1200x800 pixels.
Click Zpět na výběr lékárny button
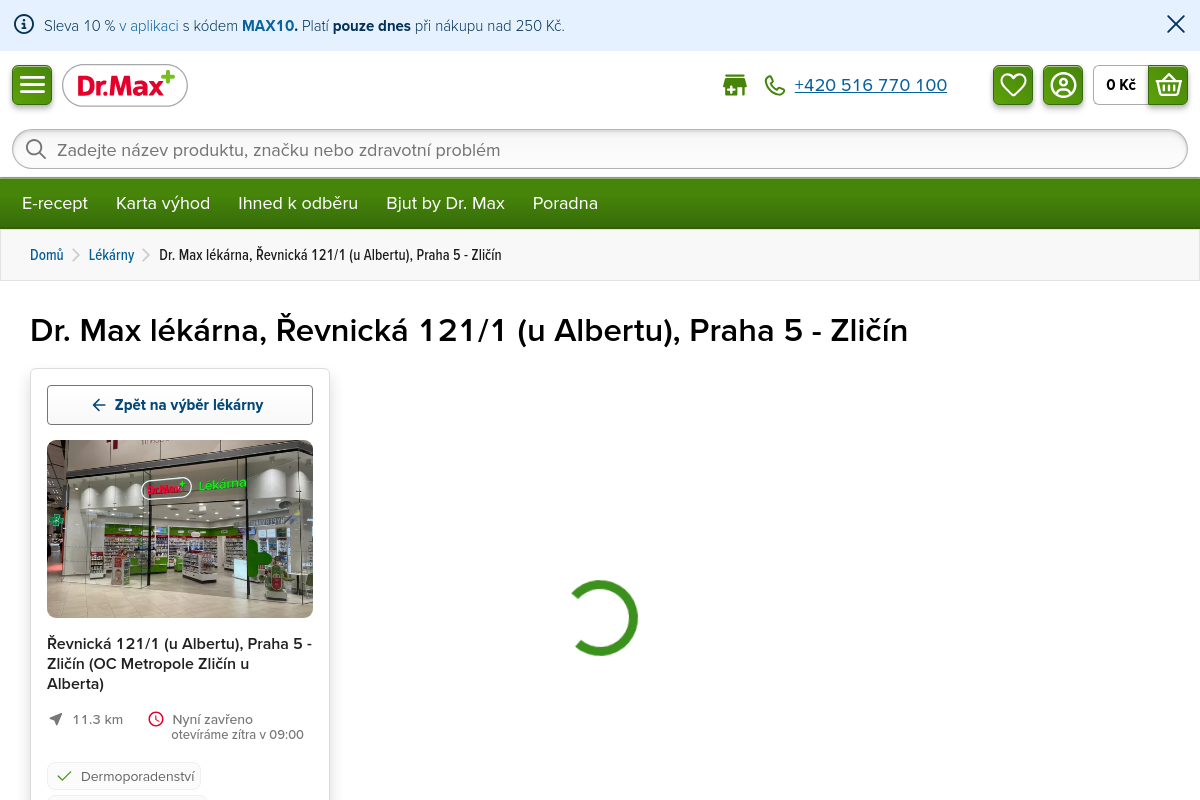(x=180, y=405)
